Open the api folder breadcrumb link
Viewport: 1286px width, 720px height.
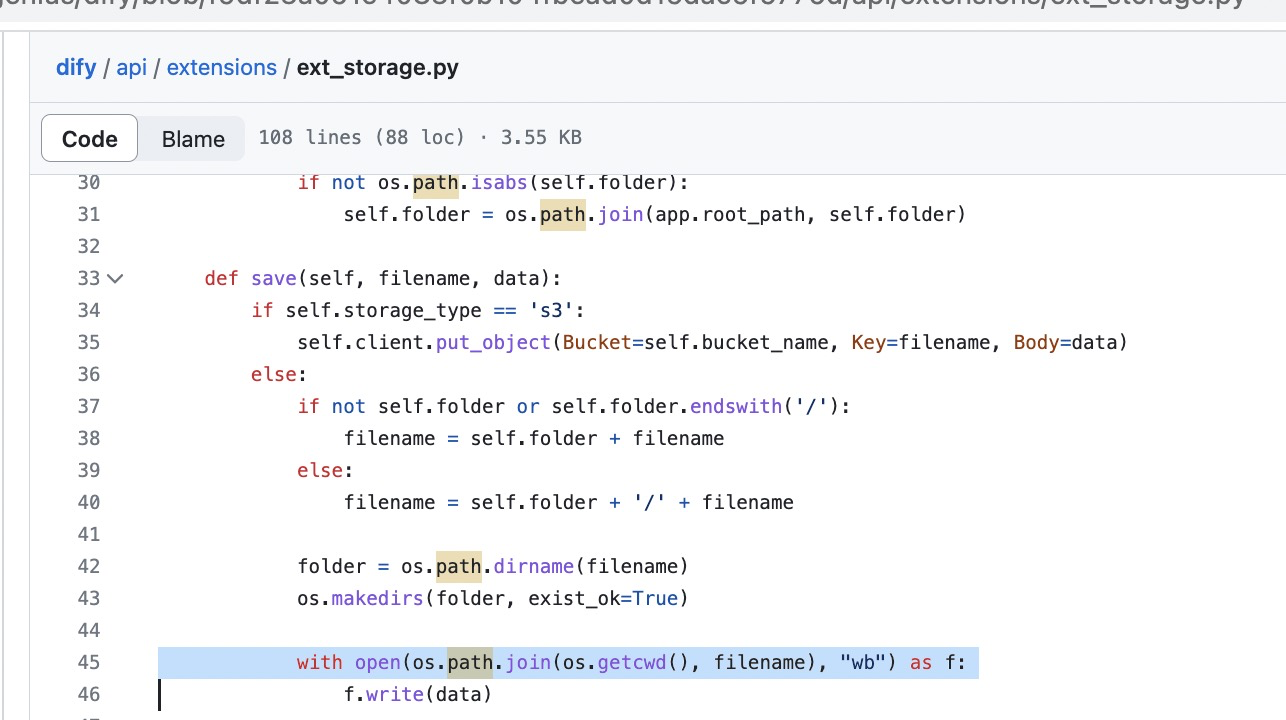[131, 67]
